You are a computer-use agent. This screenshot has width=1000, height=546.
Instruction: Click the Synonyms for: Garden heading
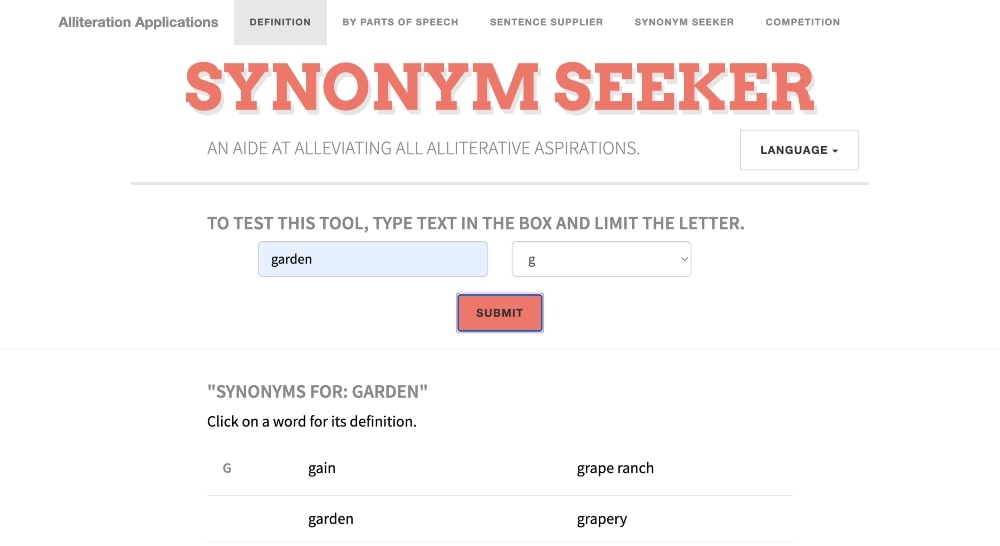click(317, 391)
